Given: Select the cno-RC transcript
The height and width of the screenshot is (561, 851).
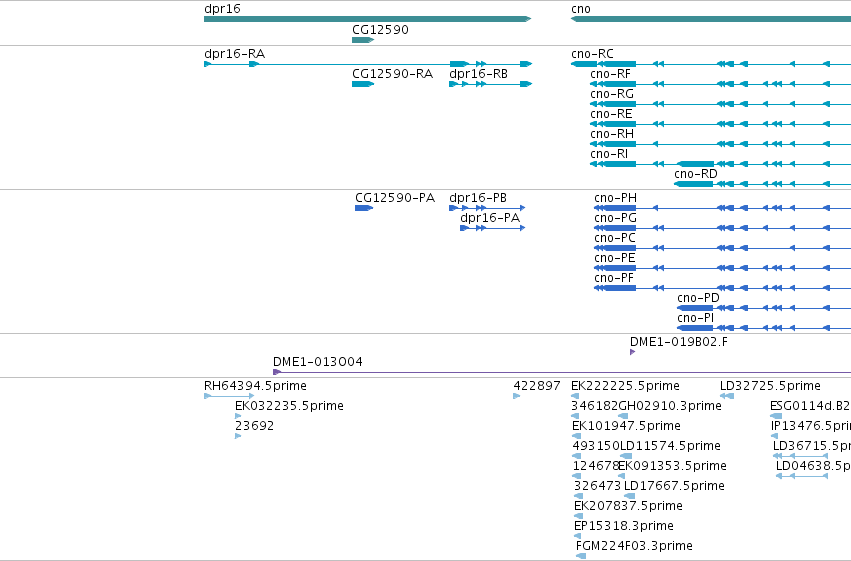Looking at the screenshot, I should [x=711, y=64].
